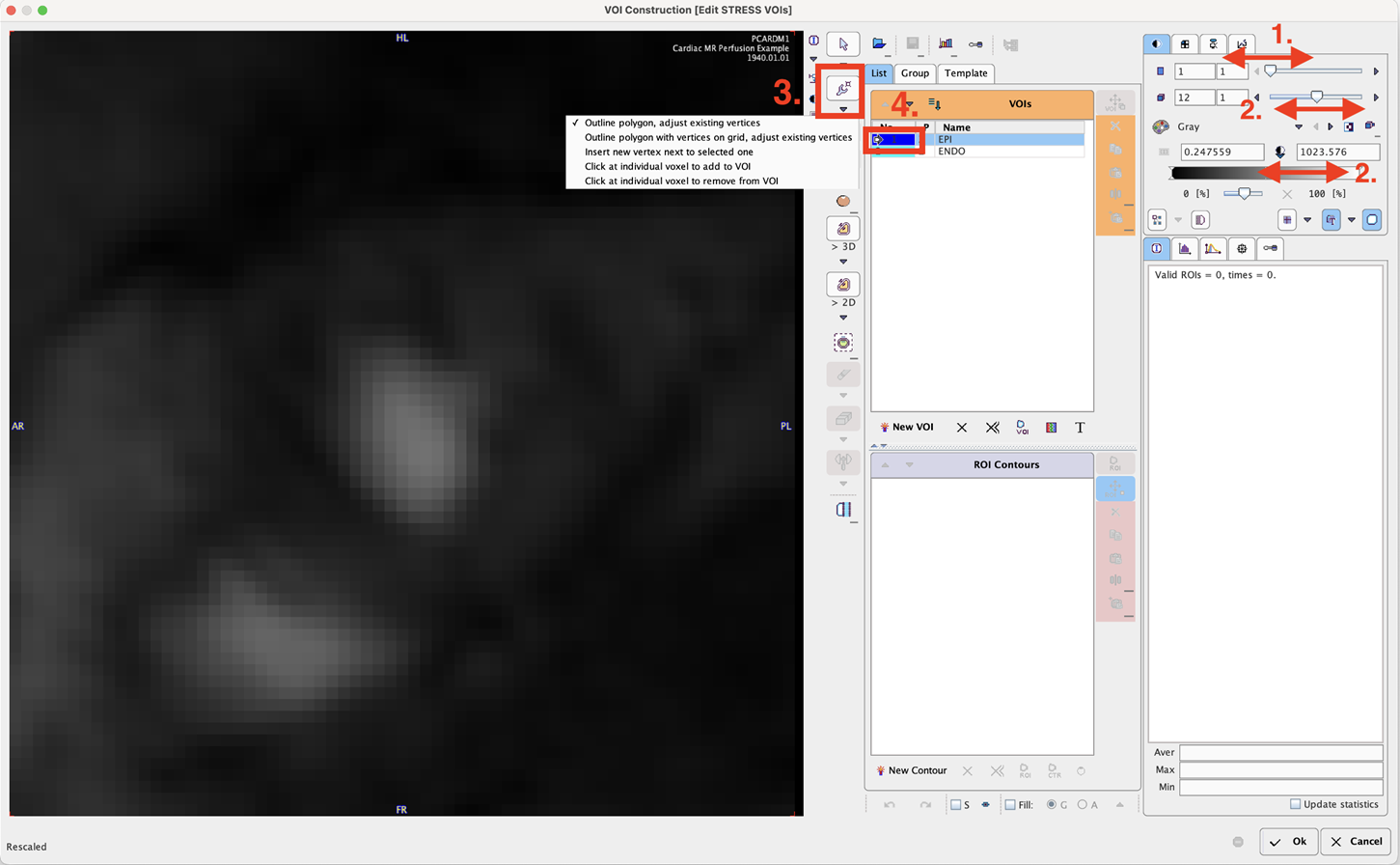Select the arrow pointer tool
This screenshot has height=865, width=1400.
(x=843, y=44)
